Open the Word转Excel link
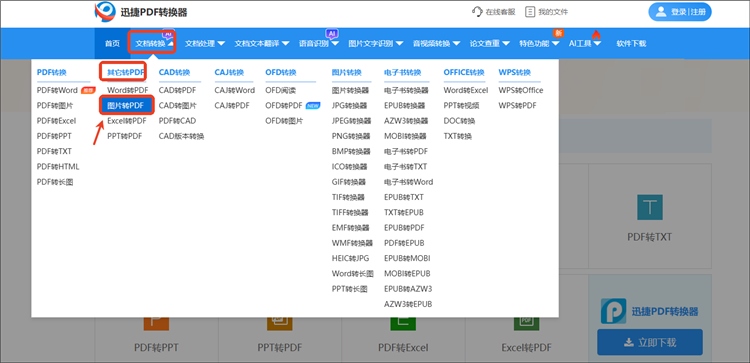The height and width of the screenshot is (363, 750). point(466,90)
